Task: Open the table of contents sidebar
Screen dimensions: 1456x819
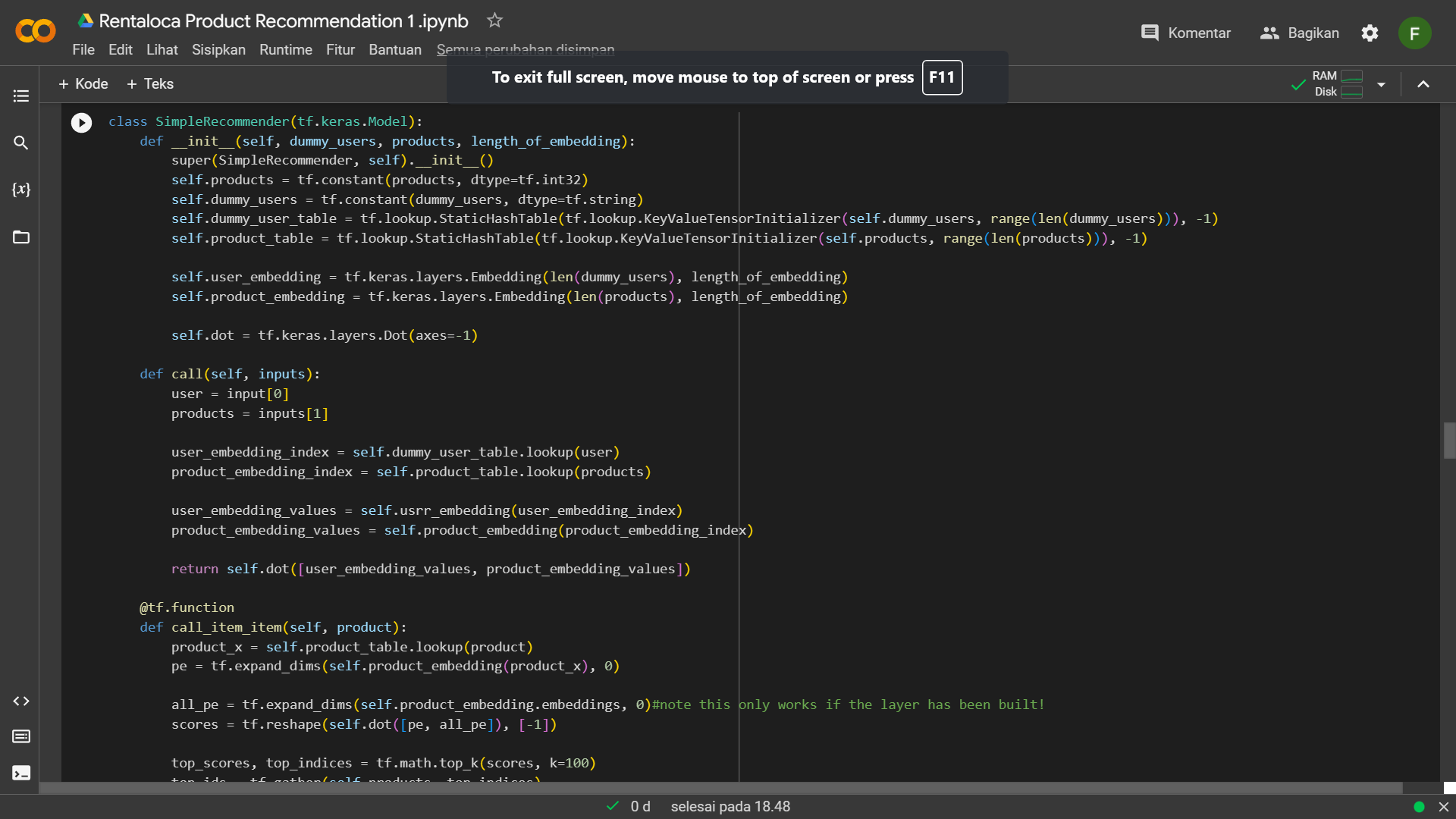Action: click(20, 95)
